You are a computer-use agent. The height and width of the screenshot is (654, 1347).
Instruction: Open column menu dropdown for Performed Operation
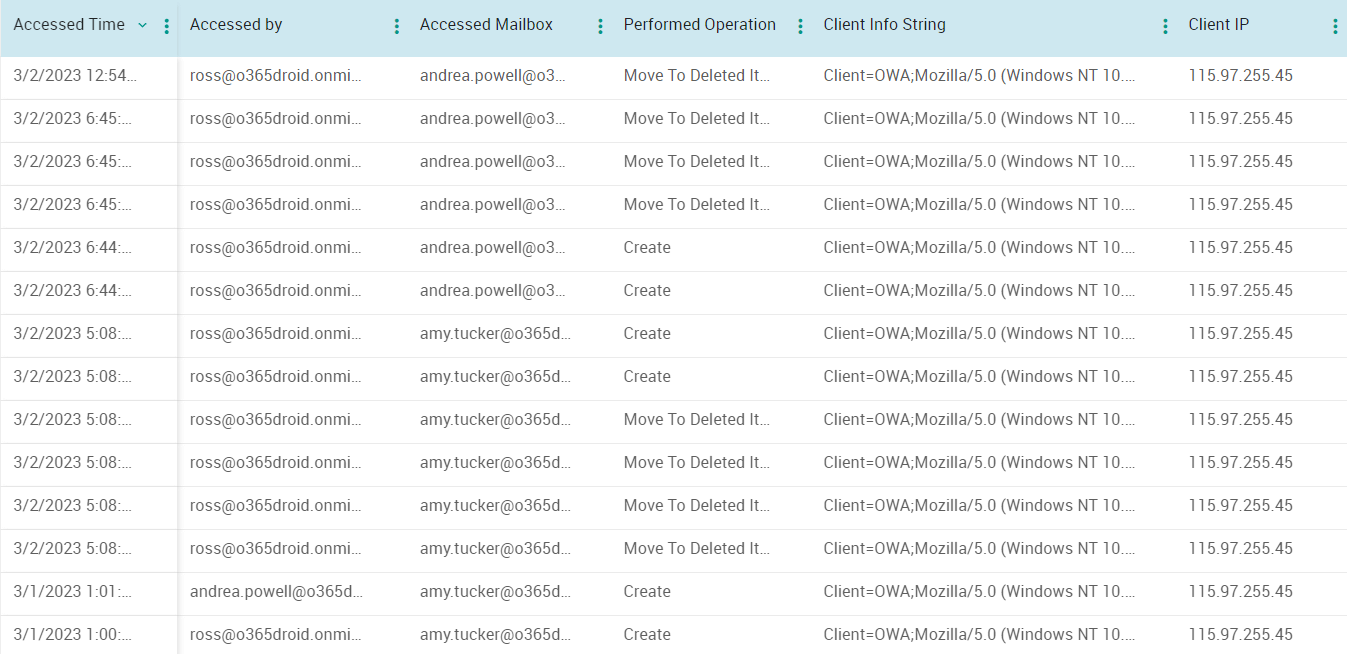[x=801, y=25]
